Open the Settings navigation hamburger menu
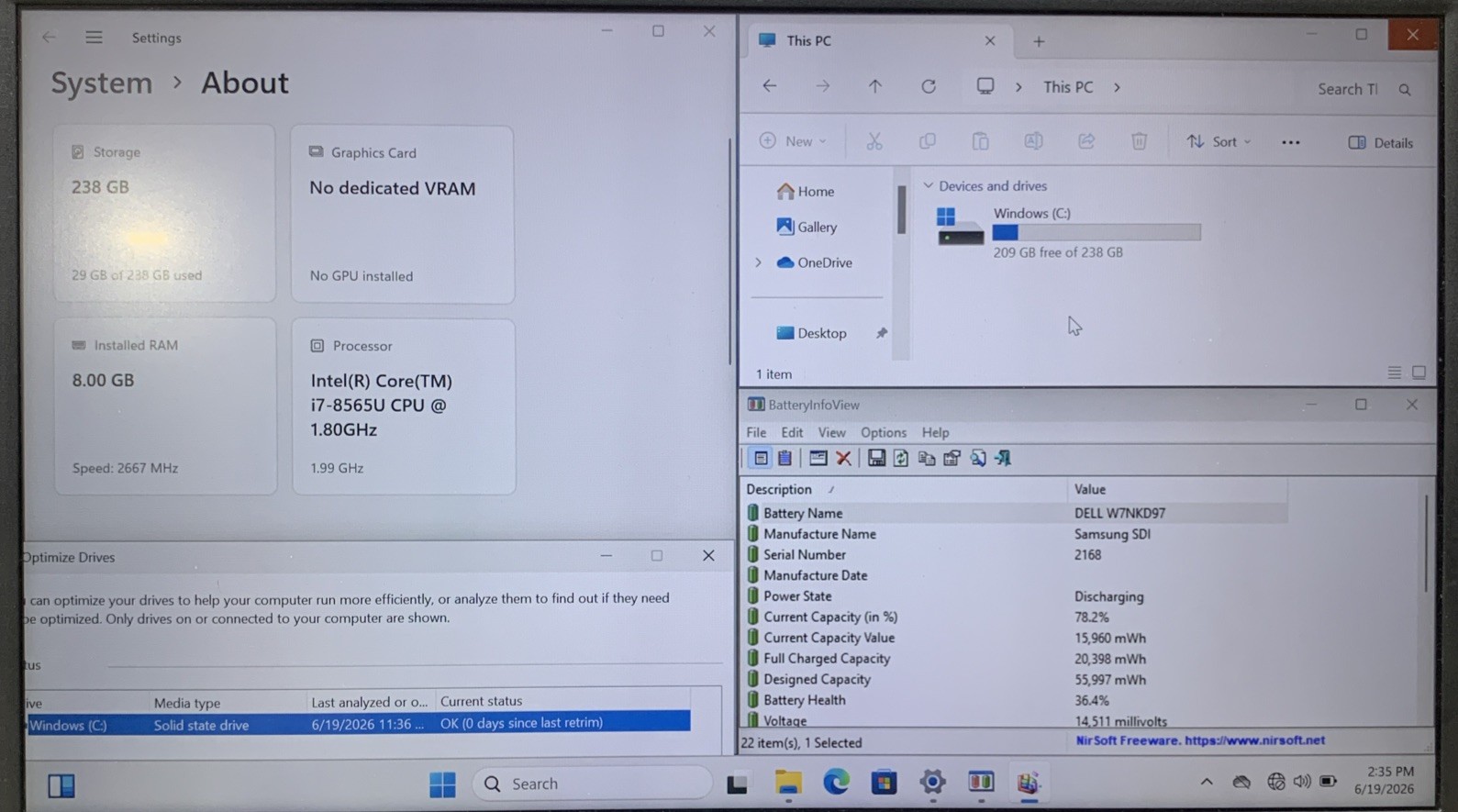1458x812 pixels. (94, 38)
